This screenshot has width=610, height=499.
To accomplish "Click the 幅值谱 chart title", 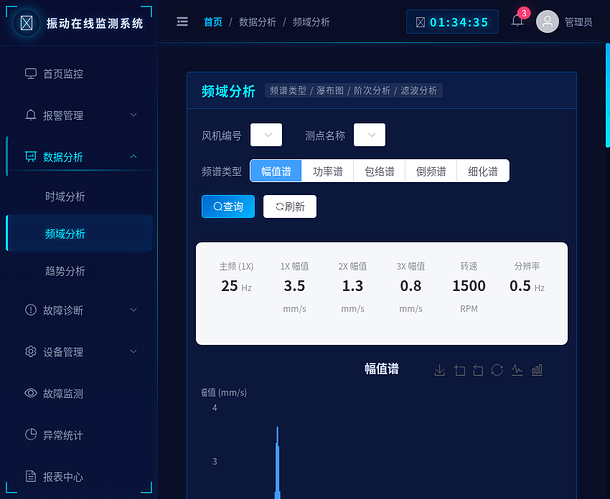I will [x=382, y=369].
